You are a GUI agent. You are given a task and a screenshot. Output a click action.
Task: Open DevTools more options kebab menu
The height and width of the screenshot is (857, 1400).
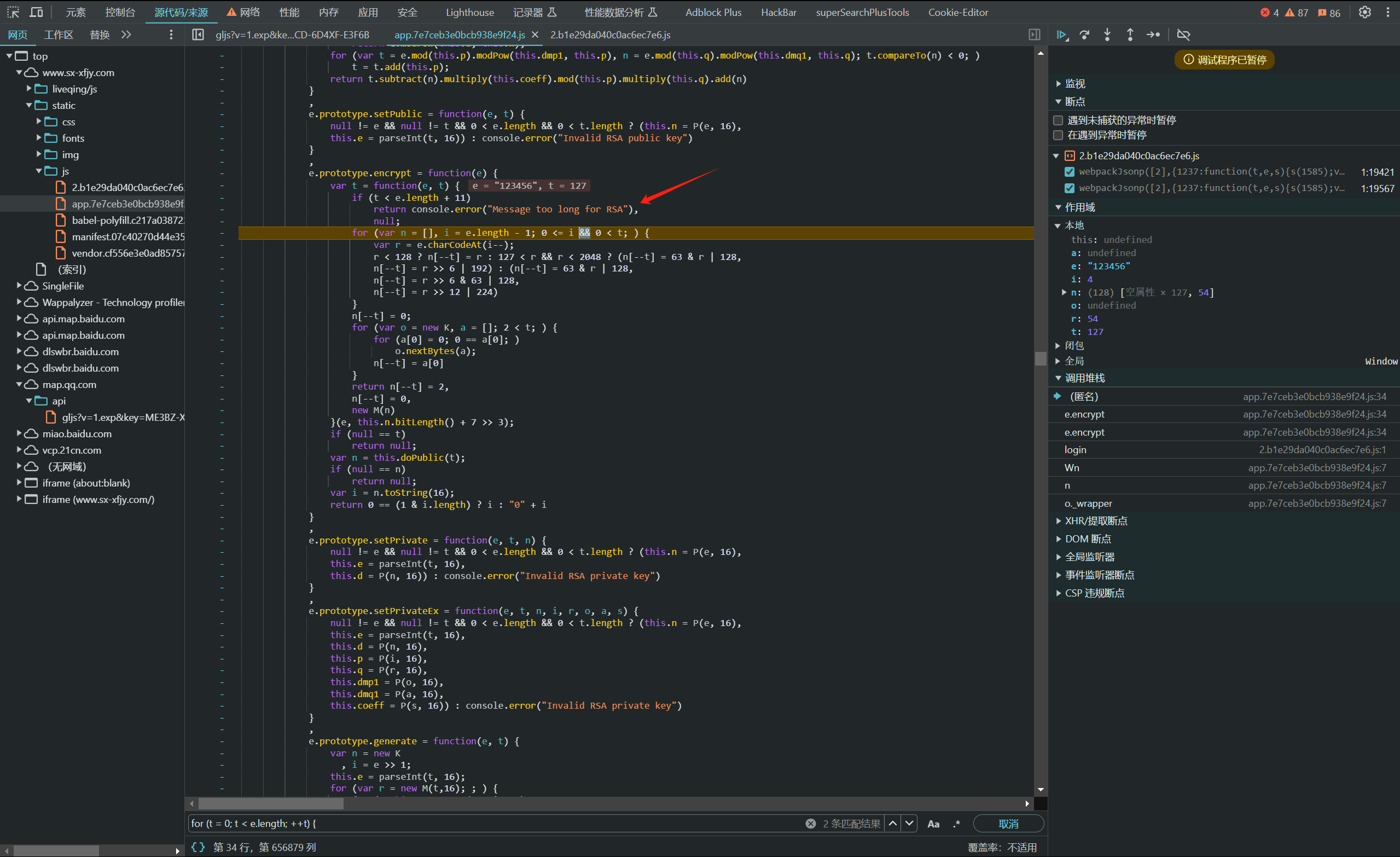(1387, 12)
